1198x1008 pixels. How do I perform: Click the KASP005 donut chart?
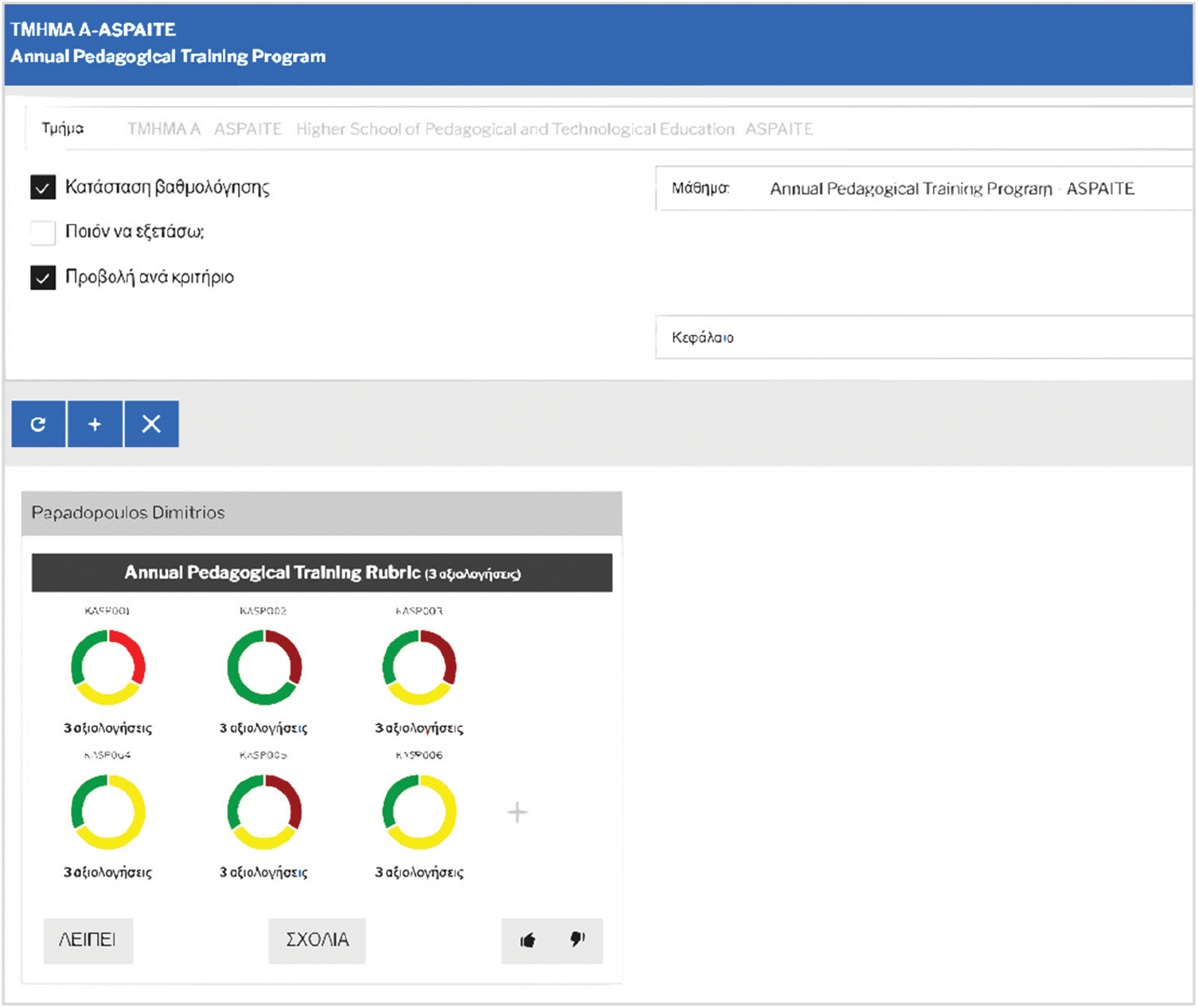click(263, 812)
